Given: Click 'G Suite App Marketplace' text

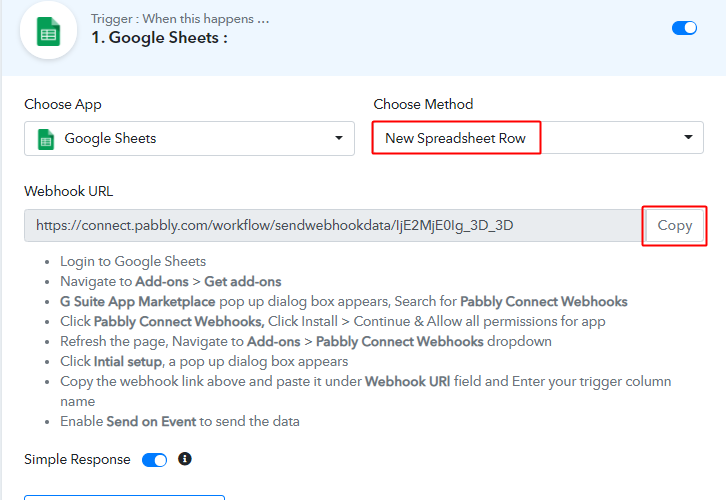Looking at the screenshot, I should 138,301.
